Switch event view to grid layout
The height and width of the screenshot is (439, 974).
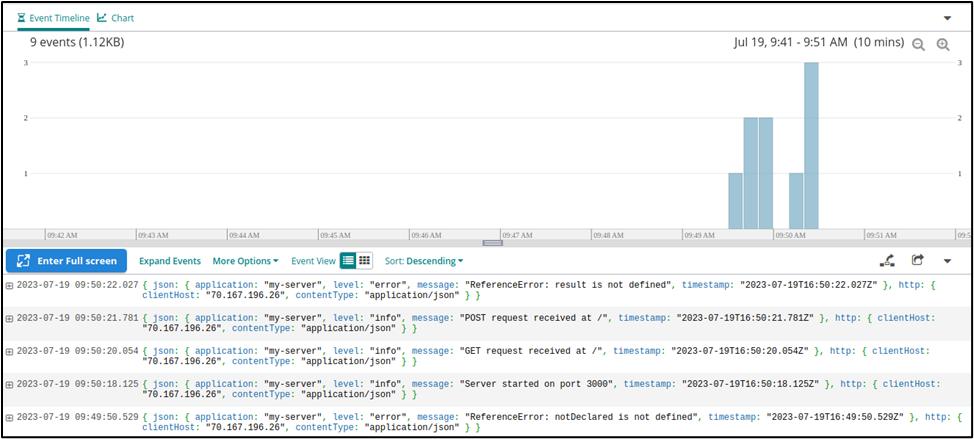(x=365, y=261)
